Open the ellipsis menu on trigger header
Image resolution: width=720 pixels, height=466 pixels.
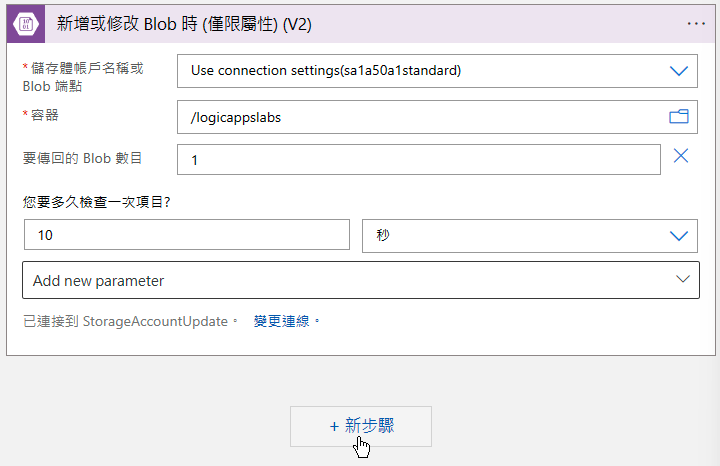(x=696, y=24)
